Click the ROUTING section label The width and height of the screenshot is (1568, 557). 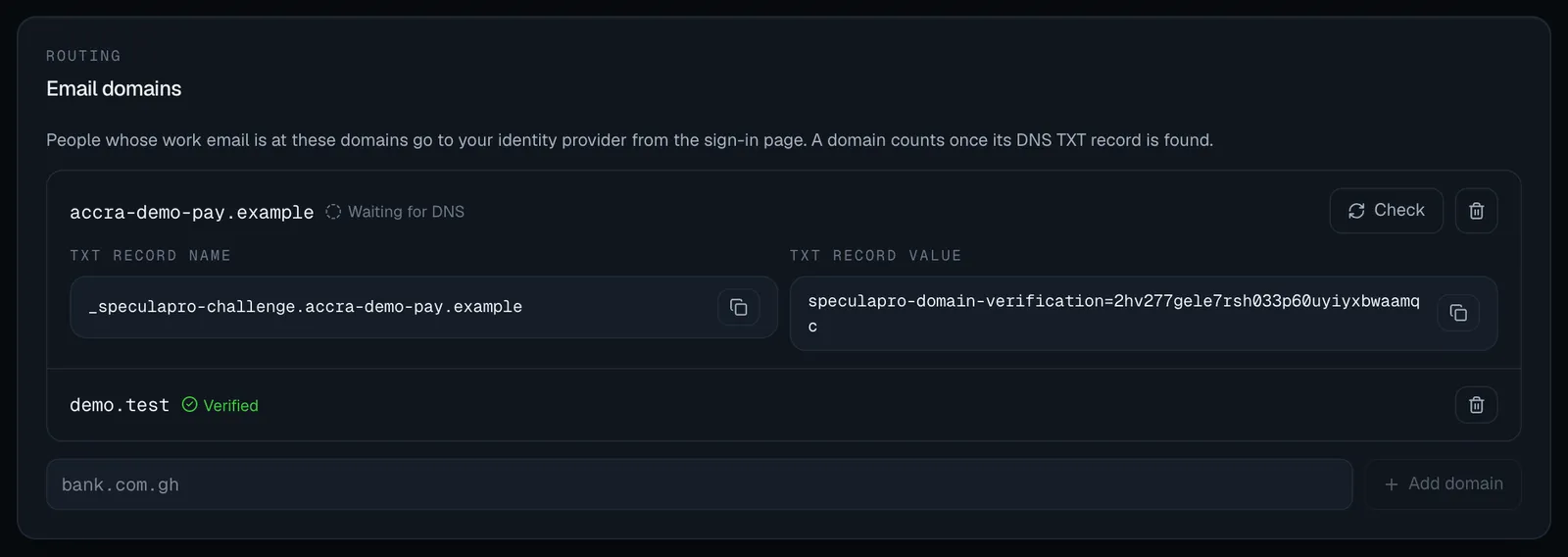coord(83,56)
